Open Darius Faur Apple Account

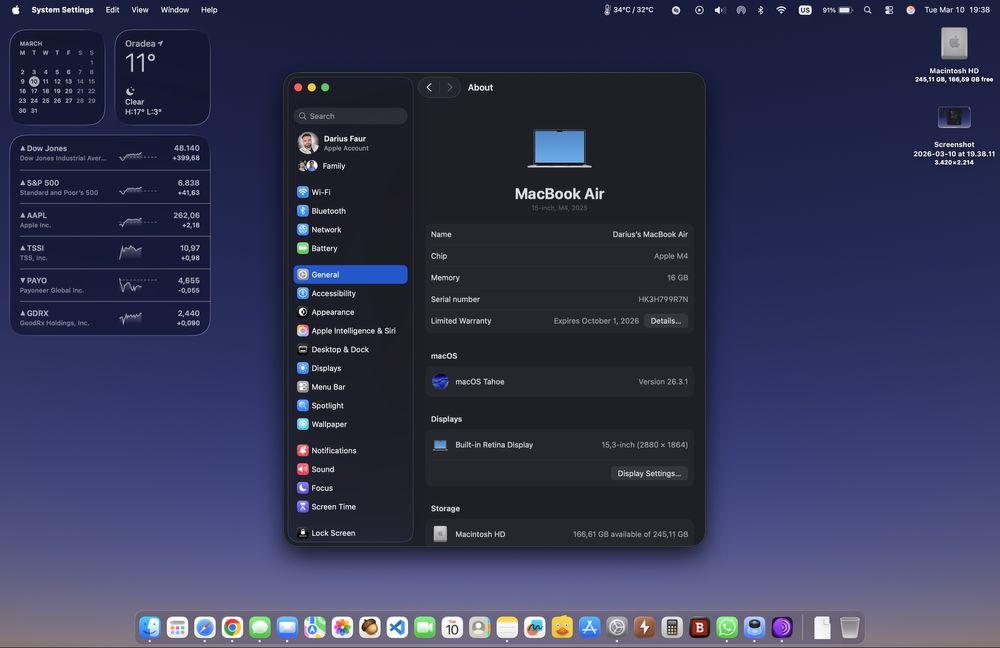(x=350, y=143)
